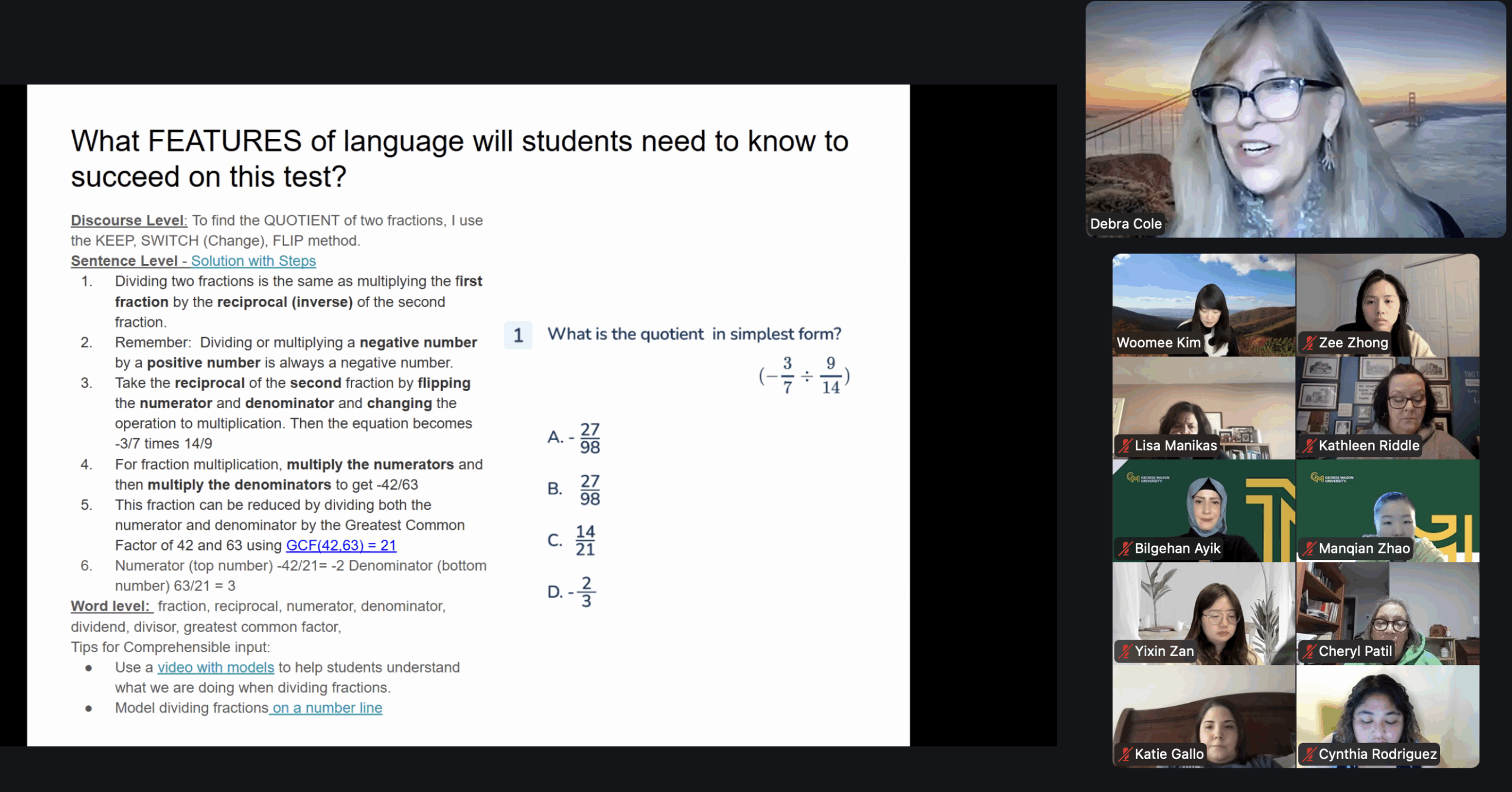Click muted mic icon beside Cynthia Rodriguez
Screen dimensions: 1512x792
(x=1309, y=754)
